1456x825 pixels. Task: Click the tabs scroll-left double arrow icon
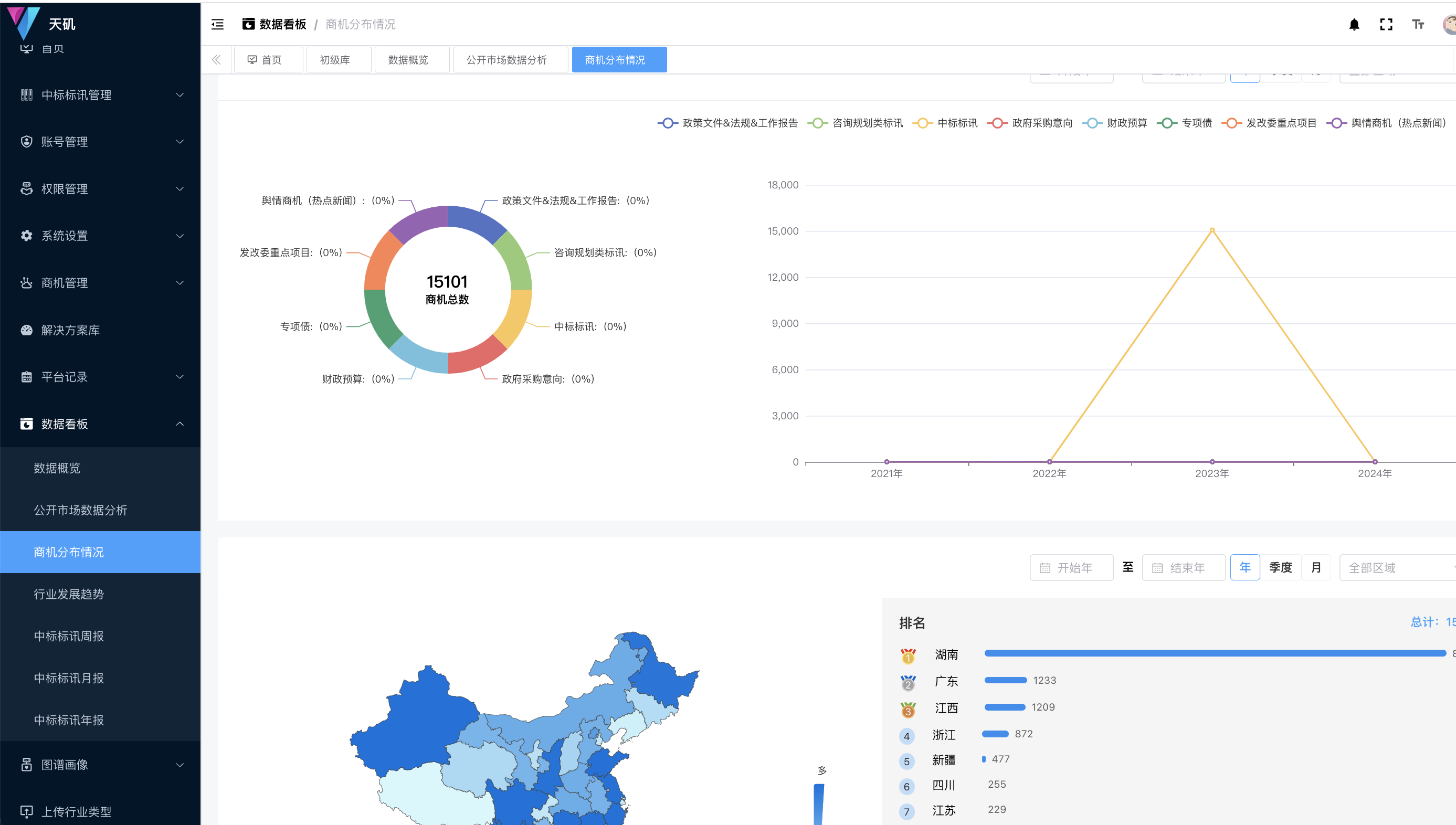pyautogui.click(x=216, y=59)
